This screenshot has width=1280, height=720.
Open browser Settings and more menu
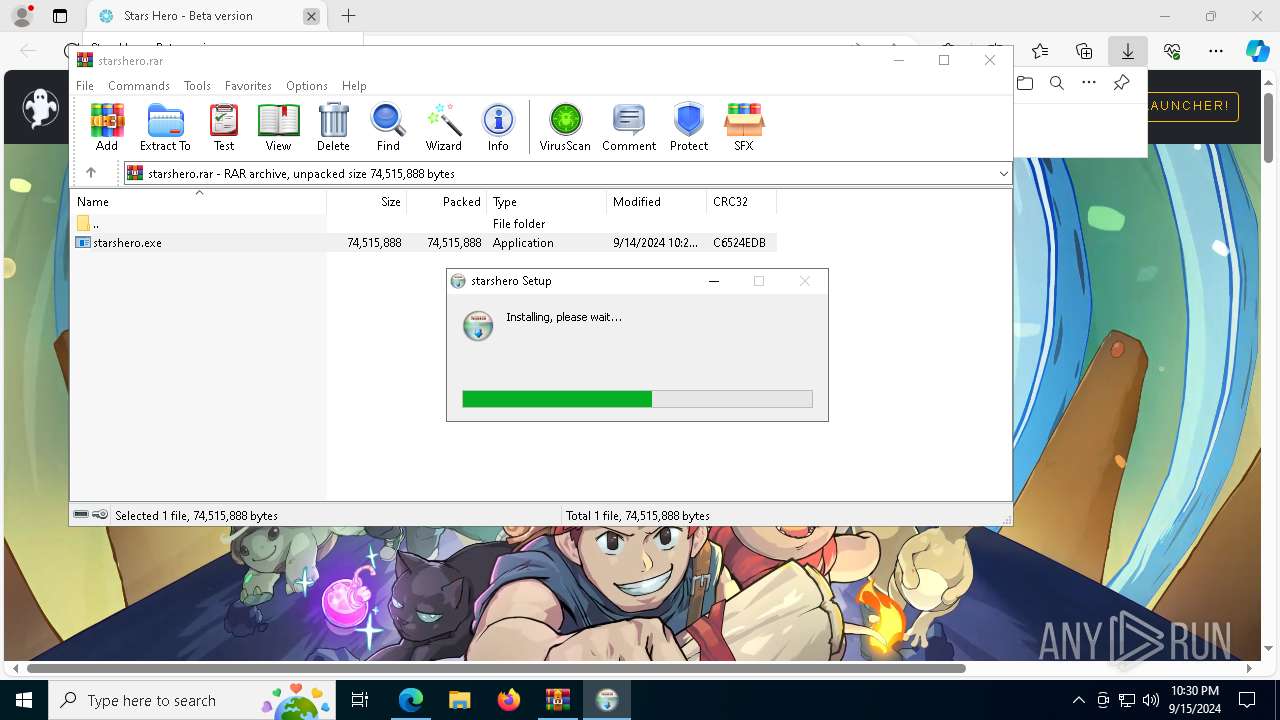pos(1216,51)
